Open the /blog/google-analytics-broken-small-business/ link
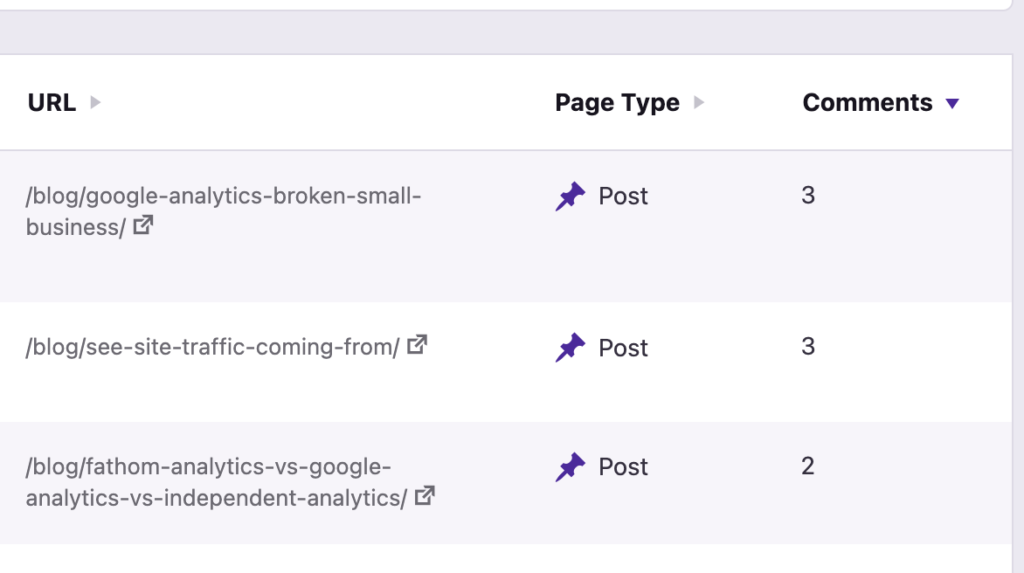The image size is (1024, 573). [x=223, y=197]
